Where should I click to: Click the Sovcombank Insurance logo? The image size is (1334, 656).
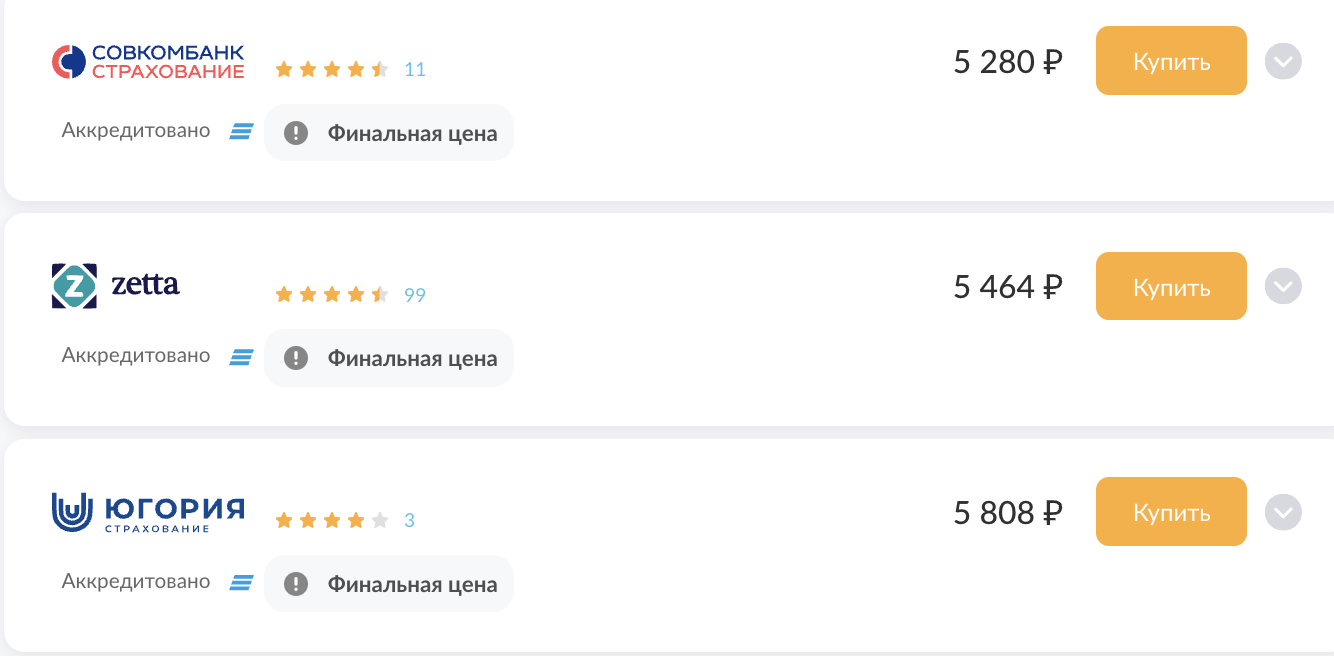148,61
